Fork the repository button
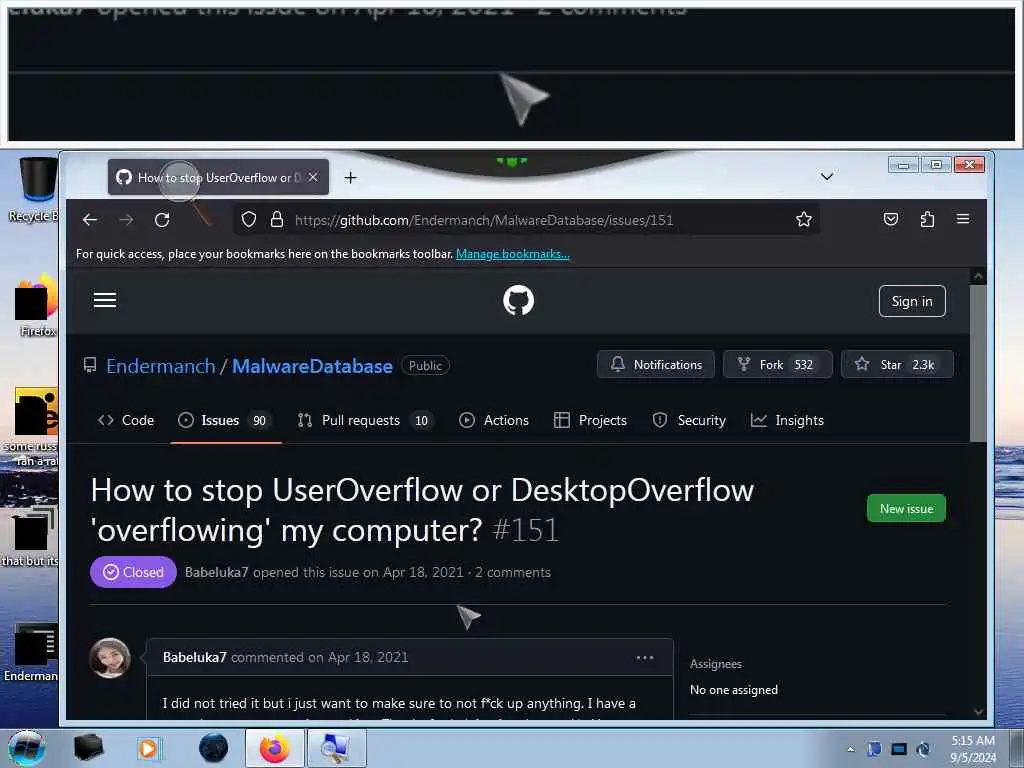The image size is (1024, 768). click(x=777, y=364)
